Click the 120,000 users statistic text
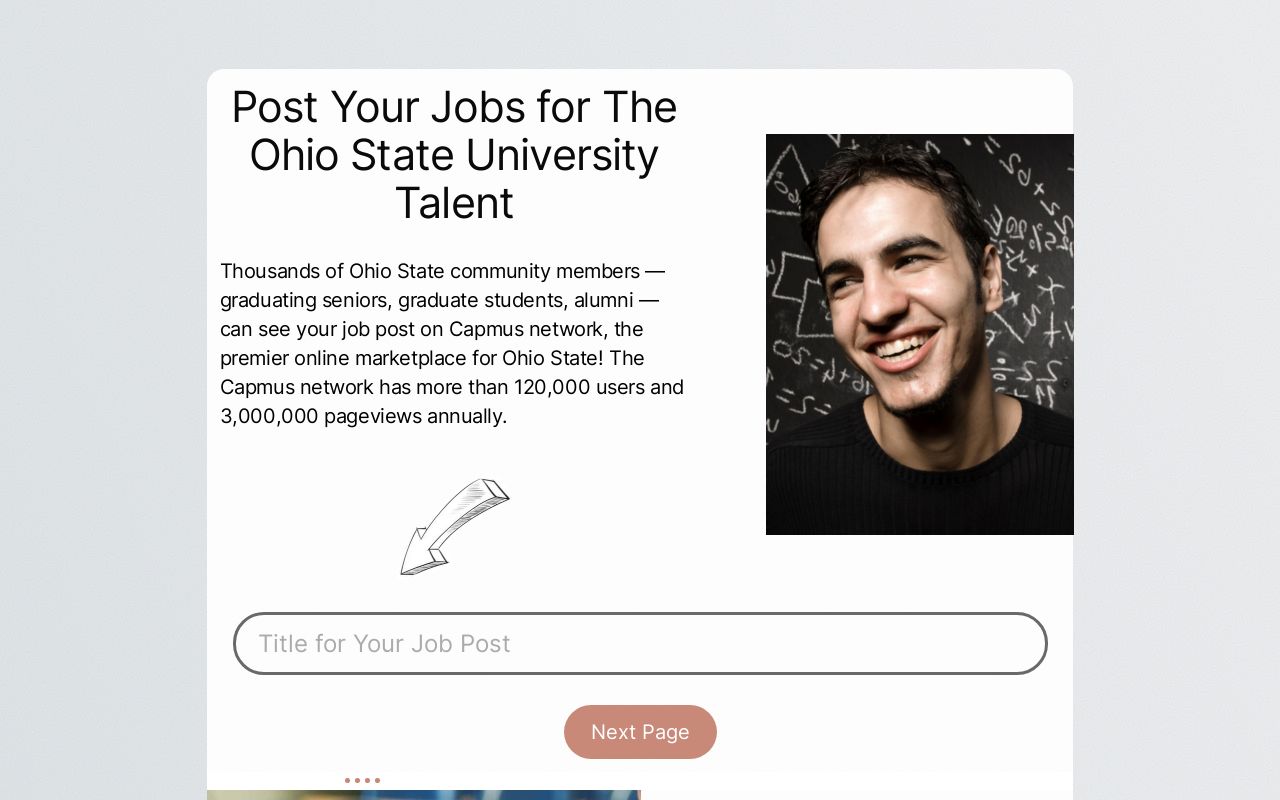This screenshot has width=1280, height=800. point(551,387)
